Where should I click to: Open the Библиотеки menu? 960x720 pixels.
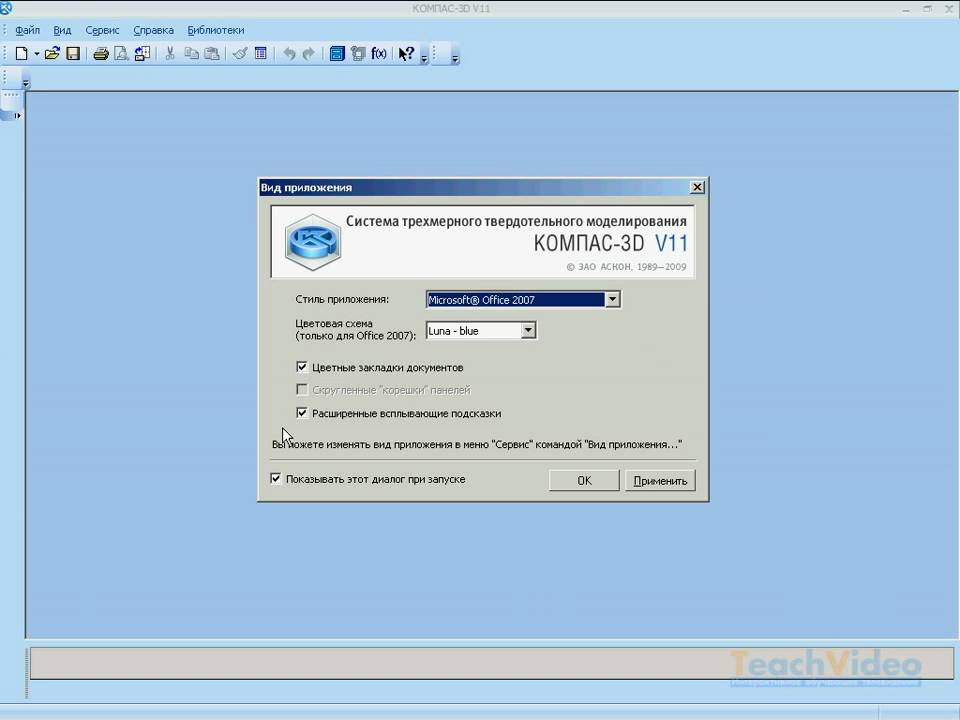click(x=216, y=30)
